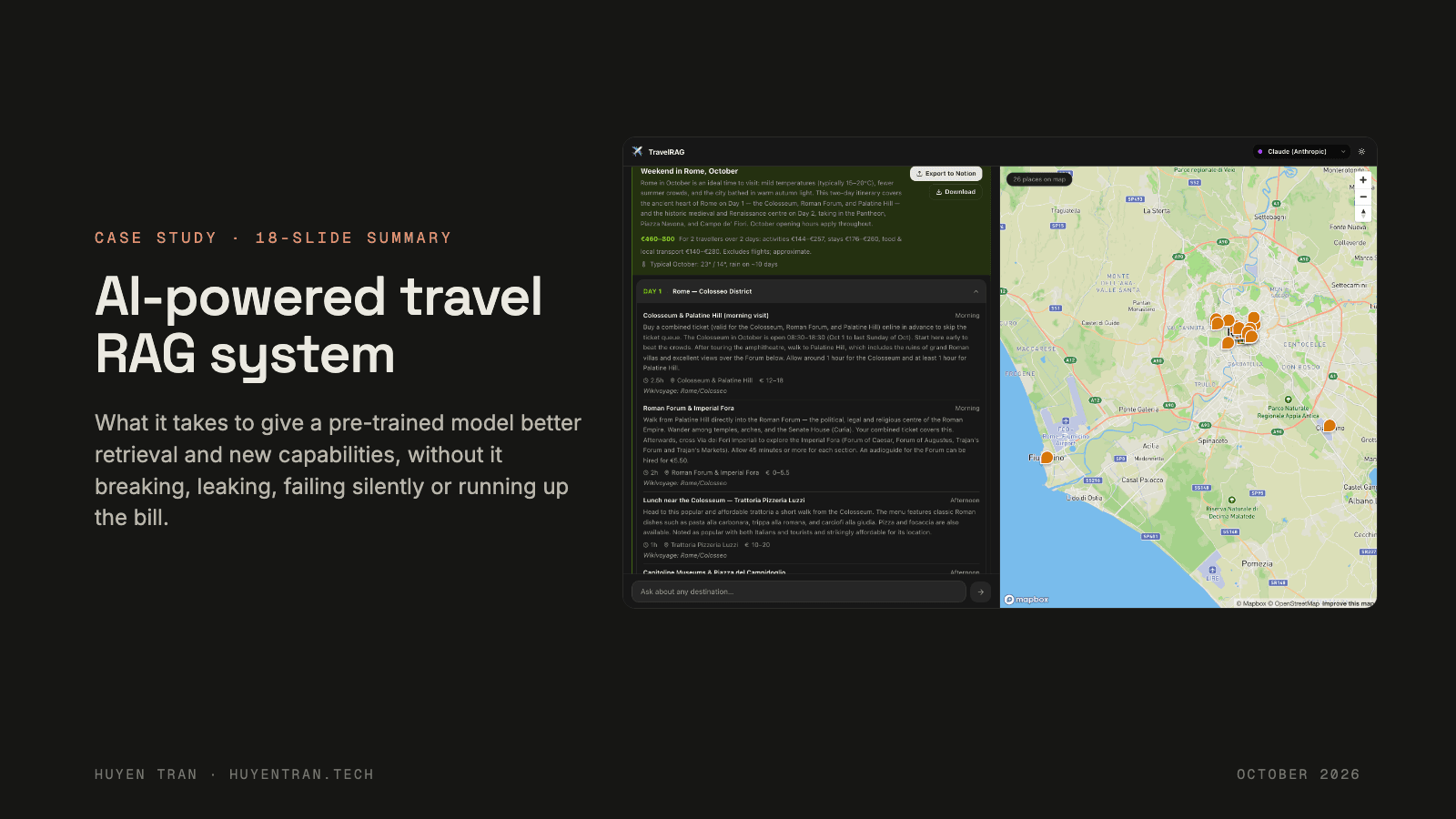Click the 'Ask about any destination' input field
The image size is (1456, 819).
(x=798, y=591)
